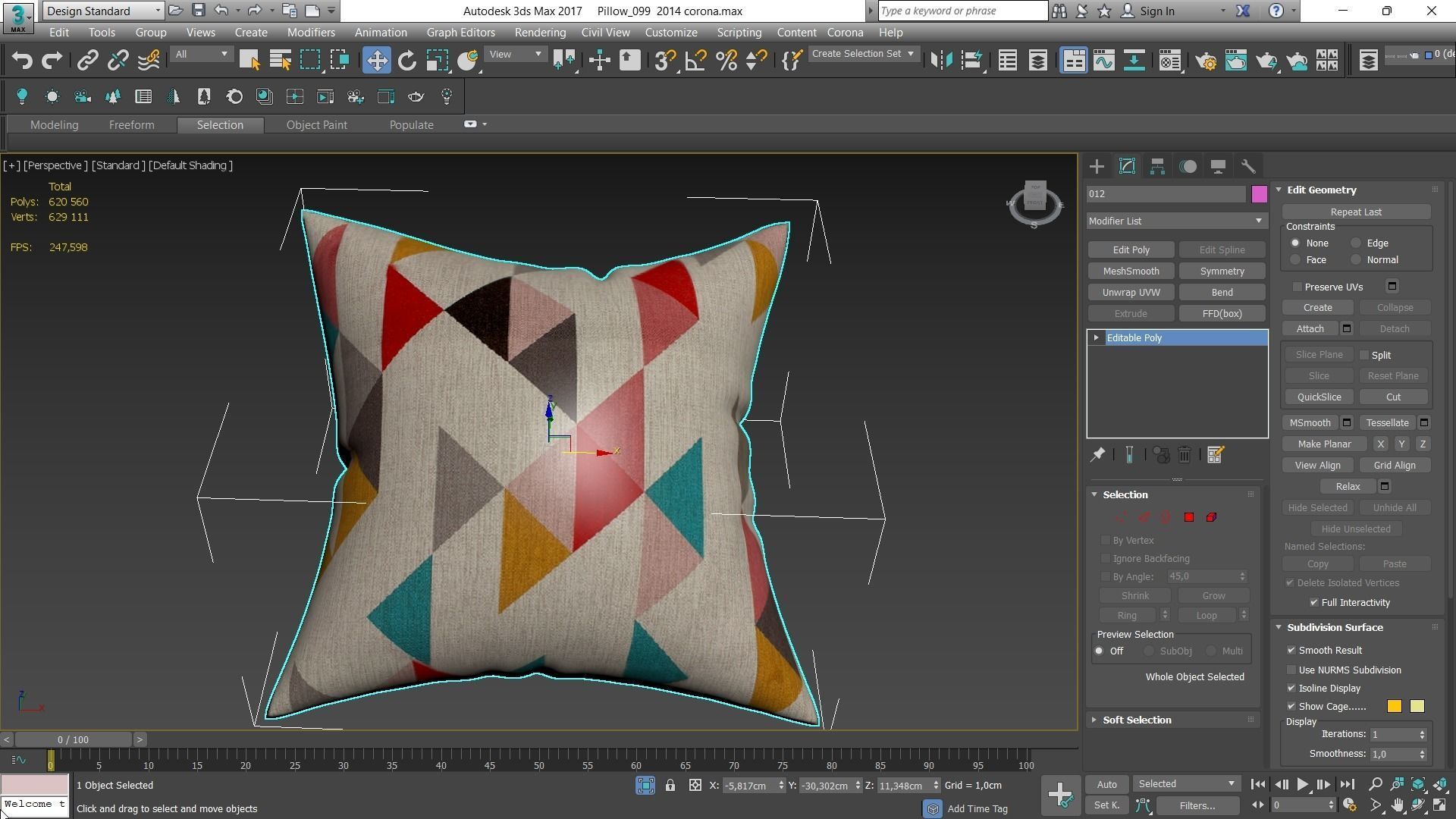Click Go to End playback button

click(x=1347, y=785)
